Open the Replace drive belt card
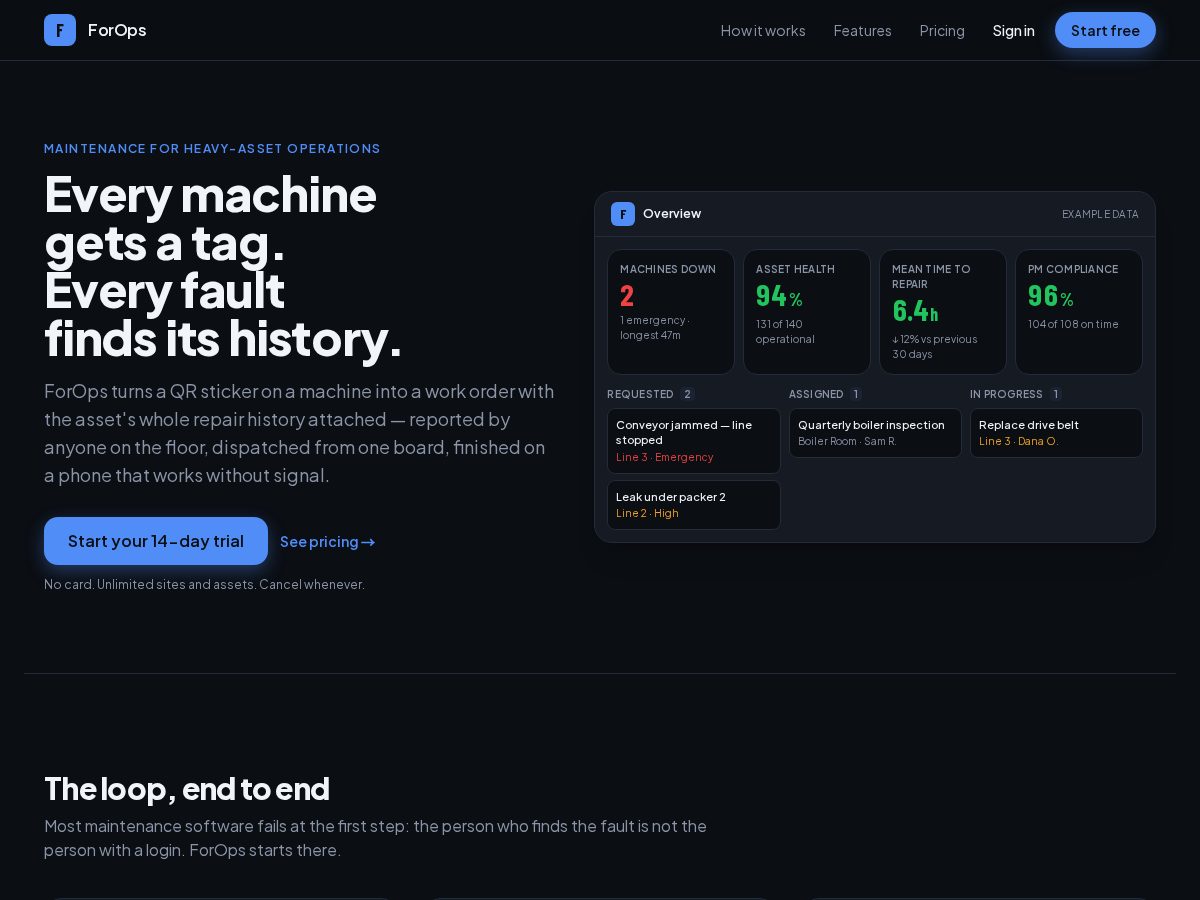Screen dimensions: 1200x900 1056,433
